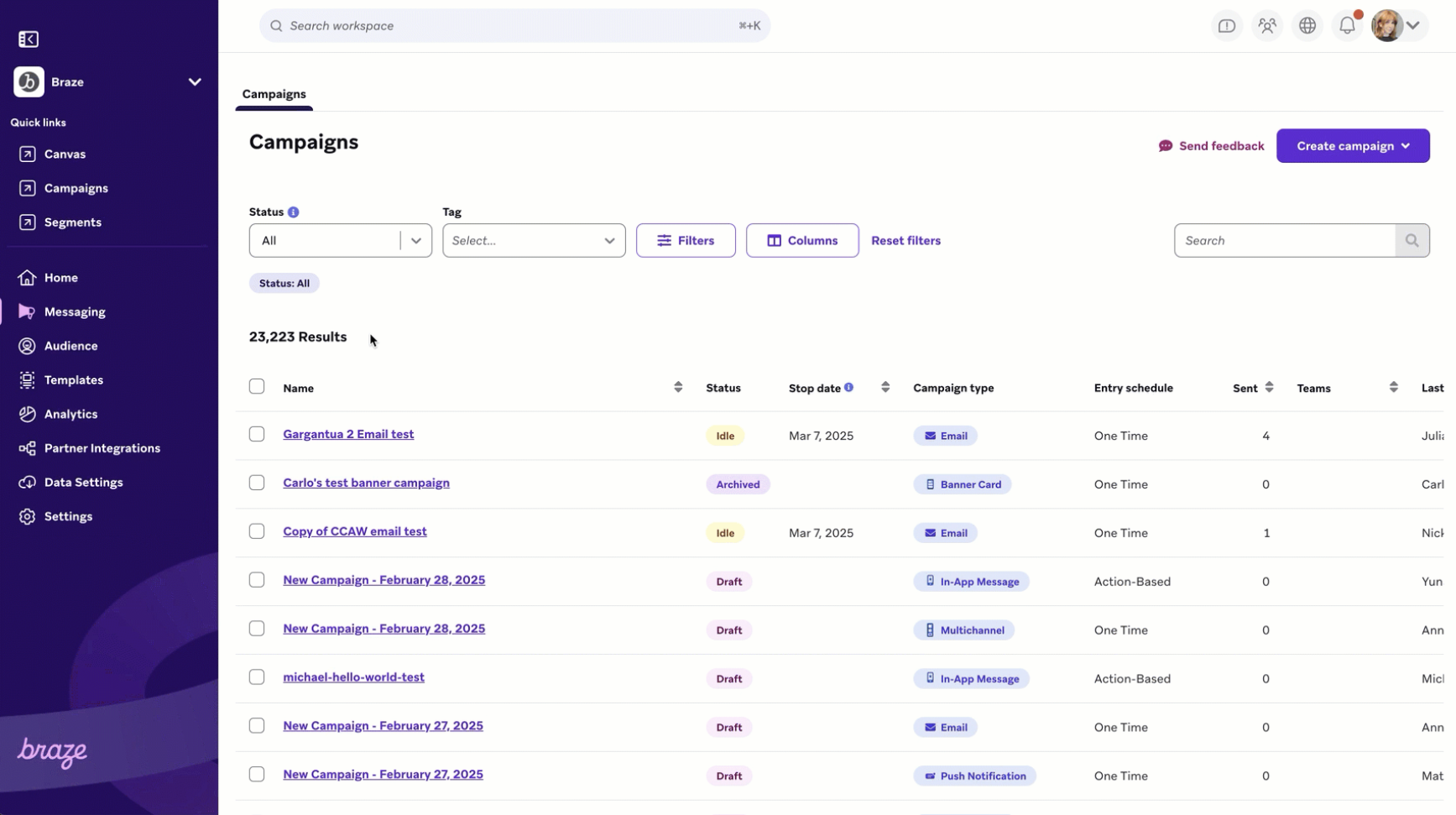Collapse the sidebar with the panel icon
This screenshot has height=815, width=1456.
(x=29, y=39)
